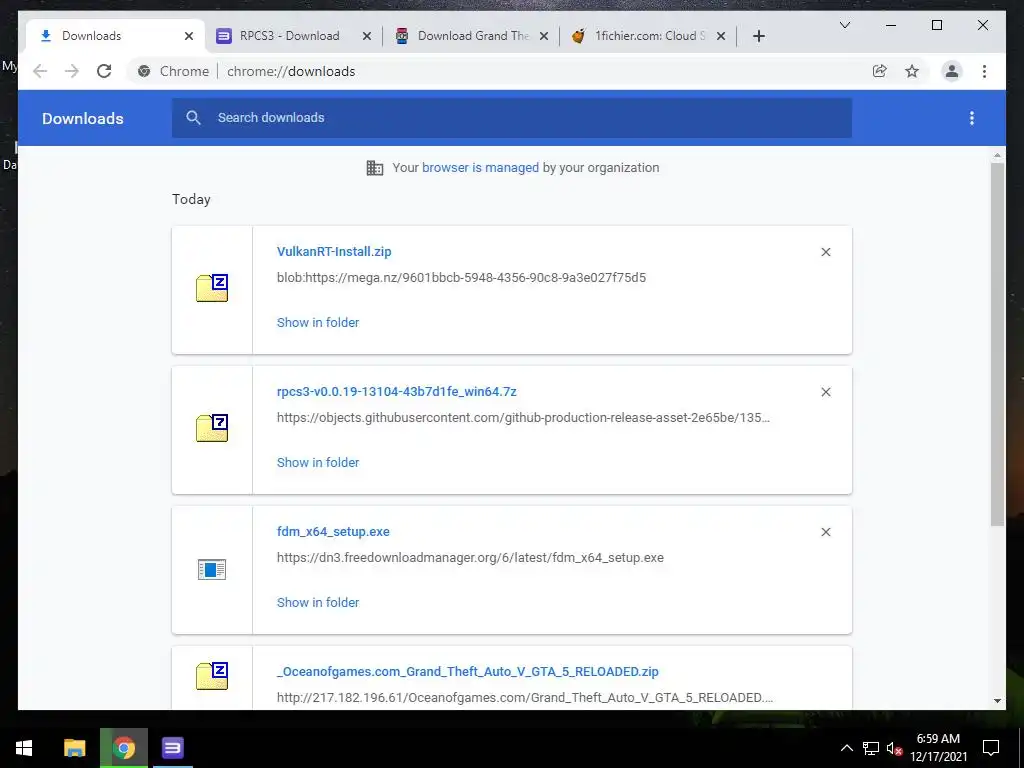Viewport: 1024px width, 768px height.
Task: Click the Today date heading
Action: point(191,199)
